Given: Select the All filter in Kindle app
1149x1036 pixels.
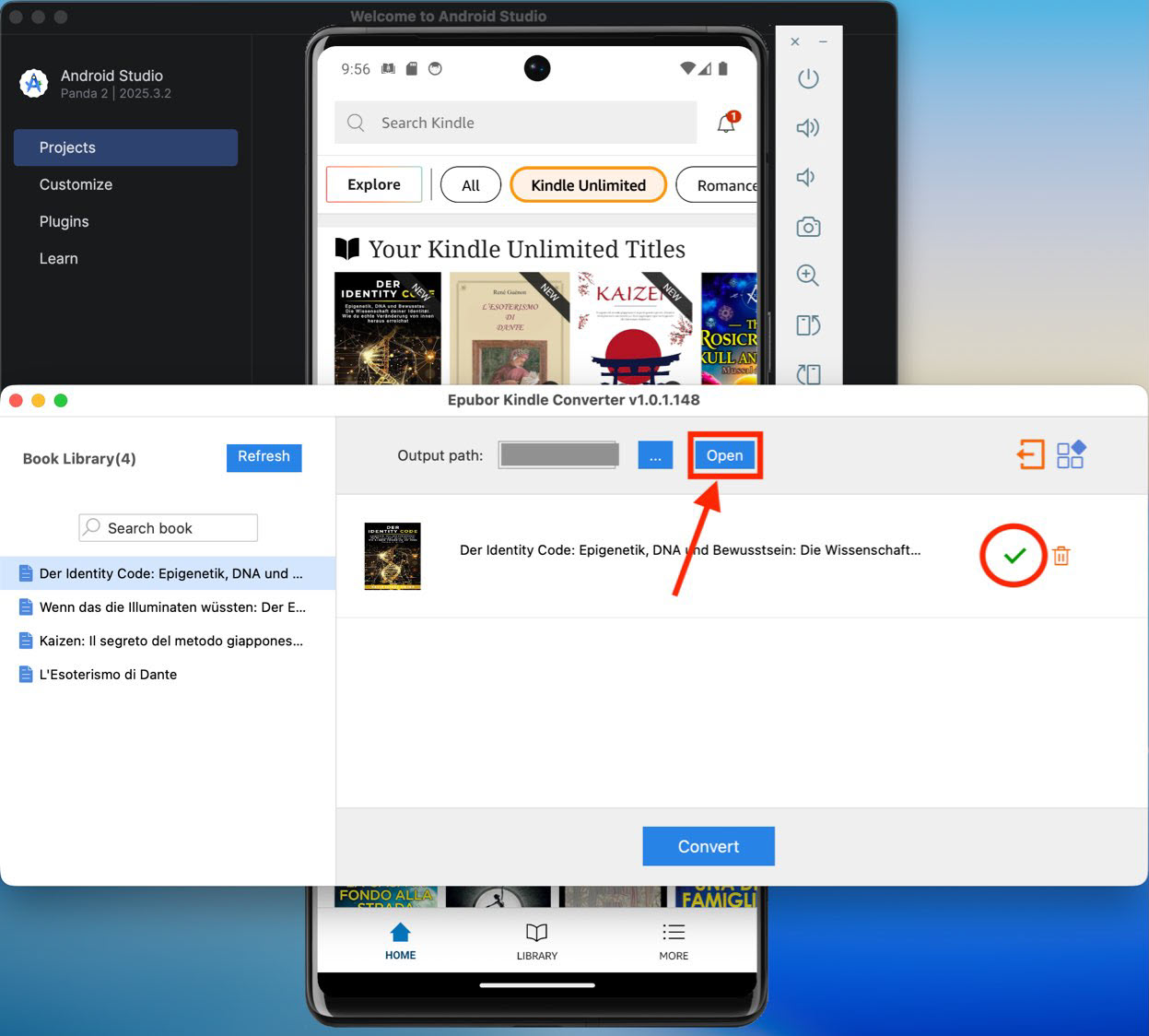Looking at the screenshot, I should pos(470,184).
